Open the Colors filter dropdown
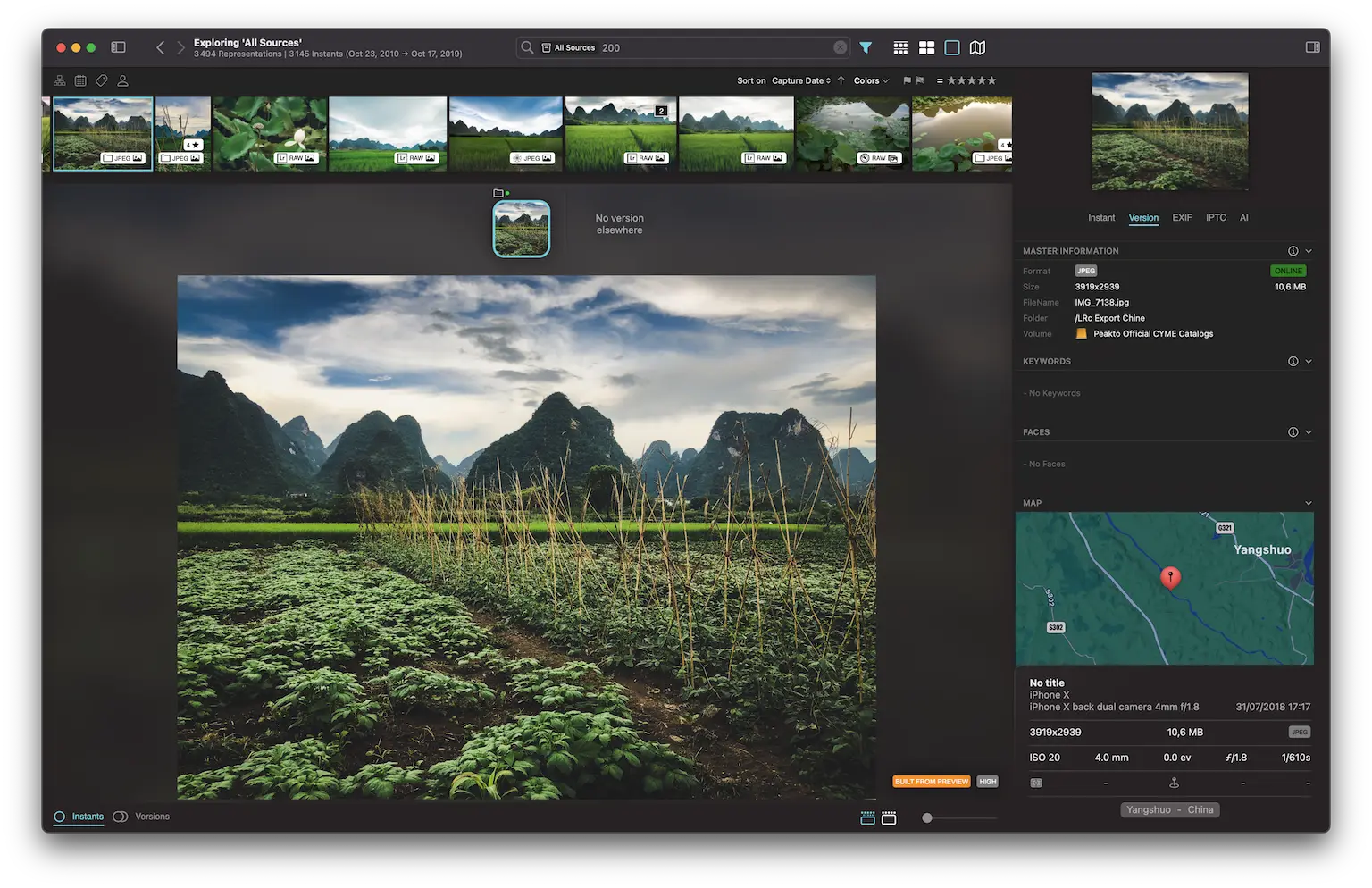1372x888 pixels. tap(871, 80)
